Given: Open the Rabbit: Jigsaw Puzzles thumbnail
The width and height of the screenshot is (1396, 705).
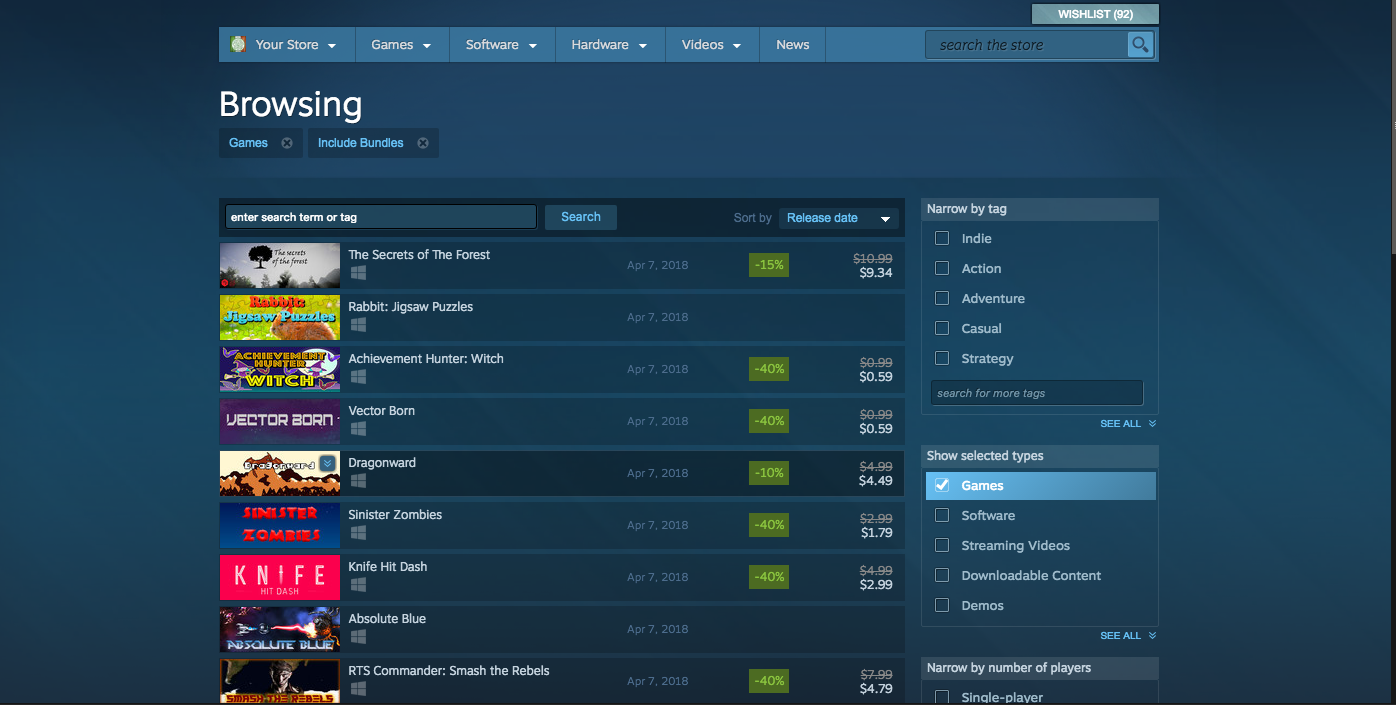Looking at the screenshot, I should click(280, 317).
